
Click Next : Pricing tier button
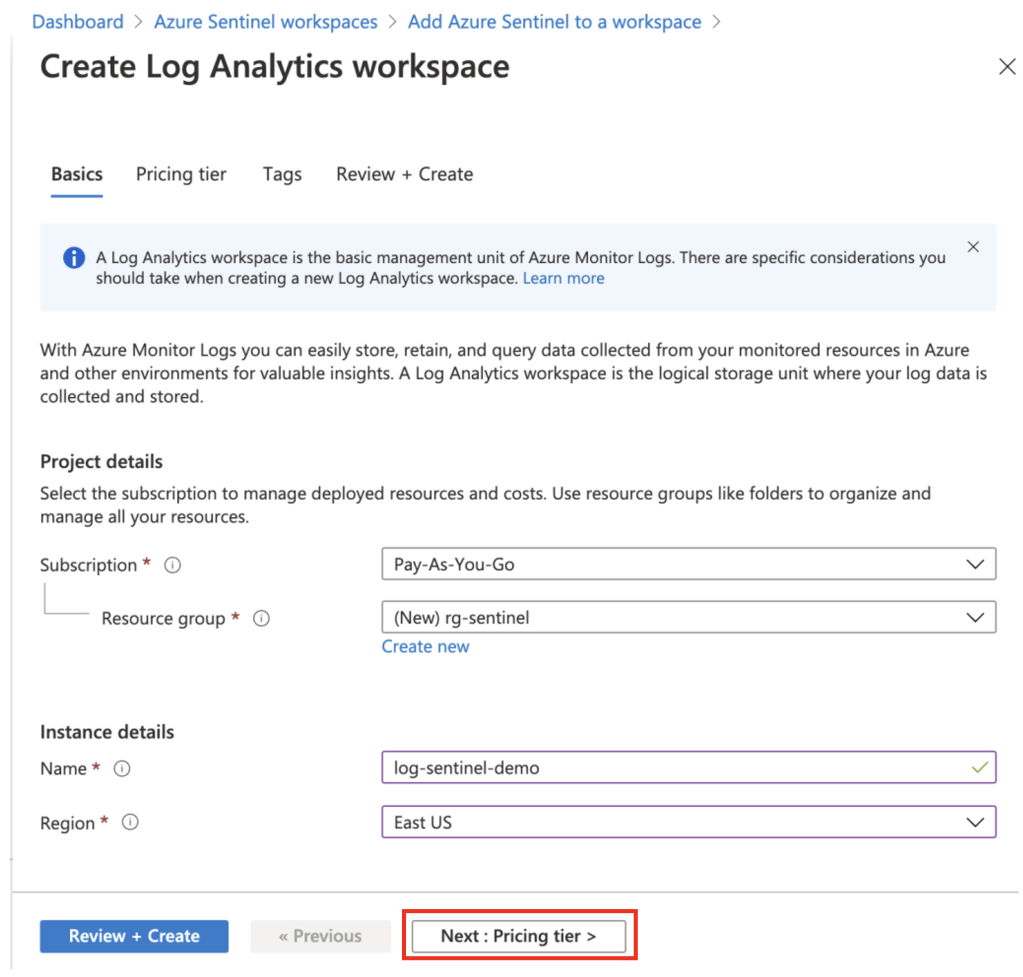[x=518, y=936]
